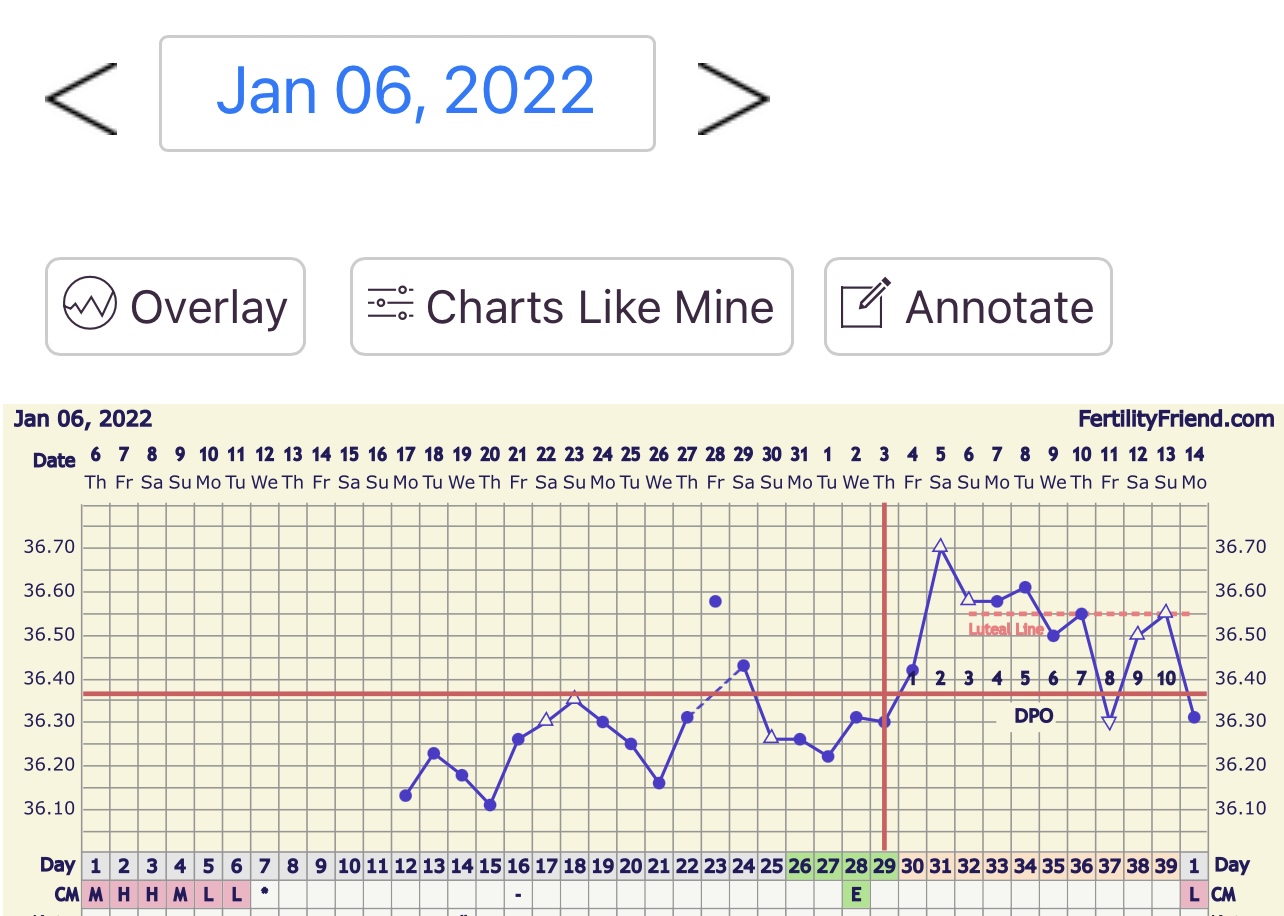The image size is (1284, 916).
Task: Select cycle day 28 in Day row
Action: pyautogui.click(x=856, y=865)
